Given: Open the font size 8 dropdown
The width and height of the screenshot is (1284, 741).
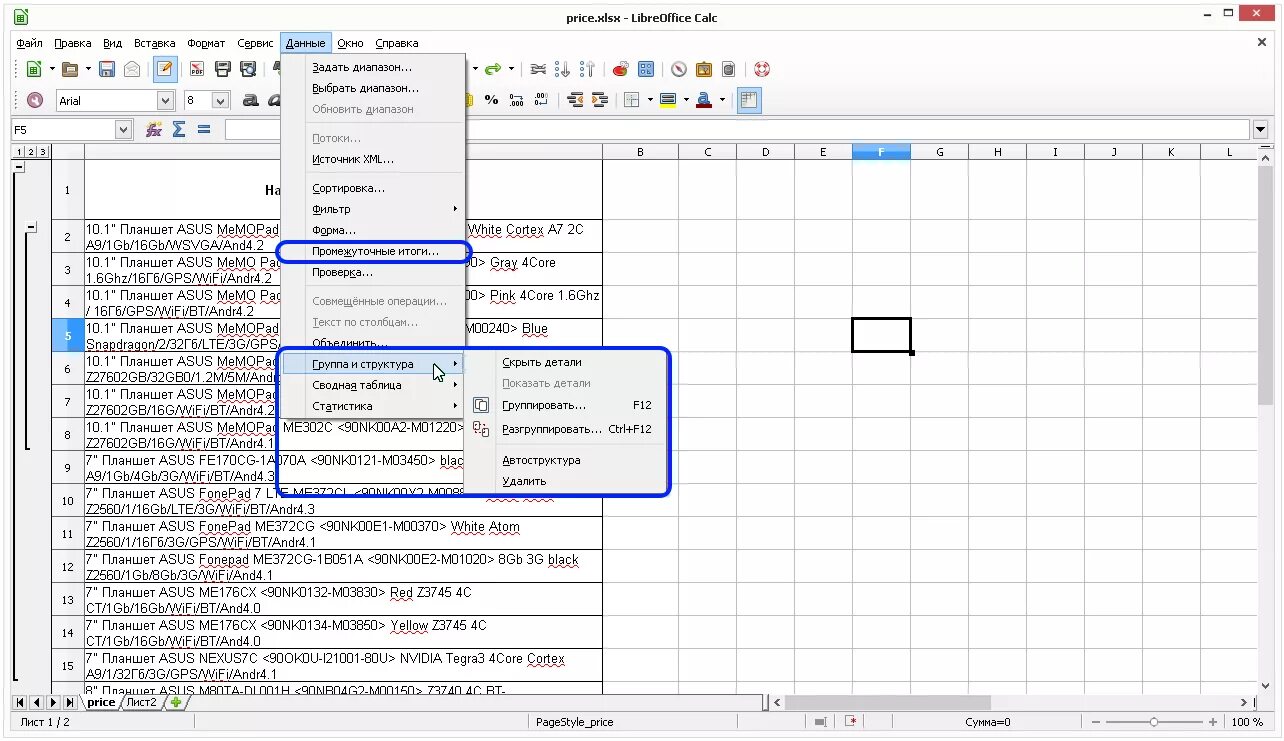Looking at the screenshot, I should [221, 100].
